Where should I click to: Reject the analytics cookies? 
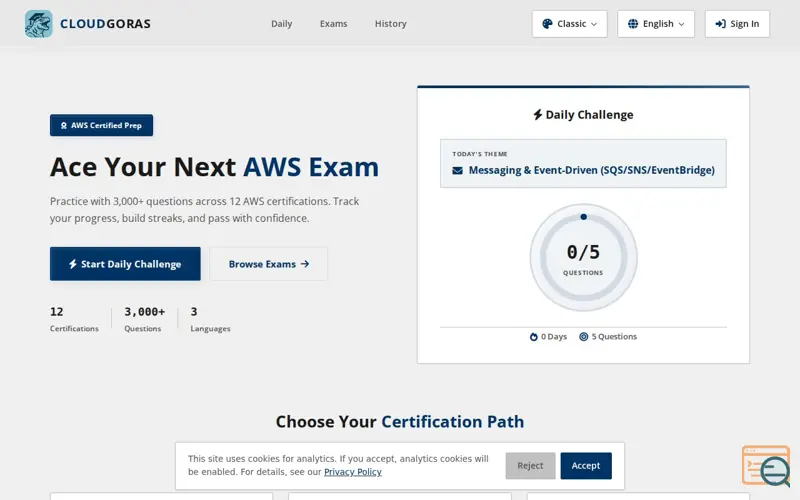tap(530, 465)
